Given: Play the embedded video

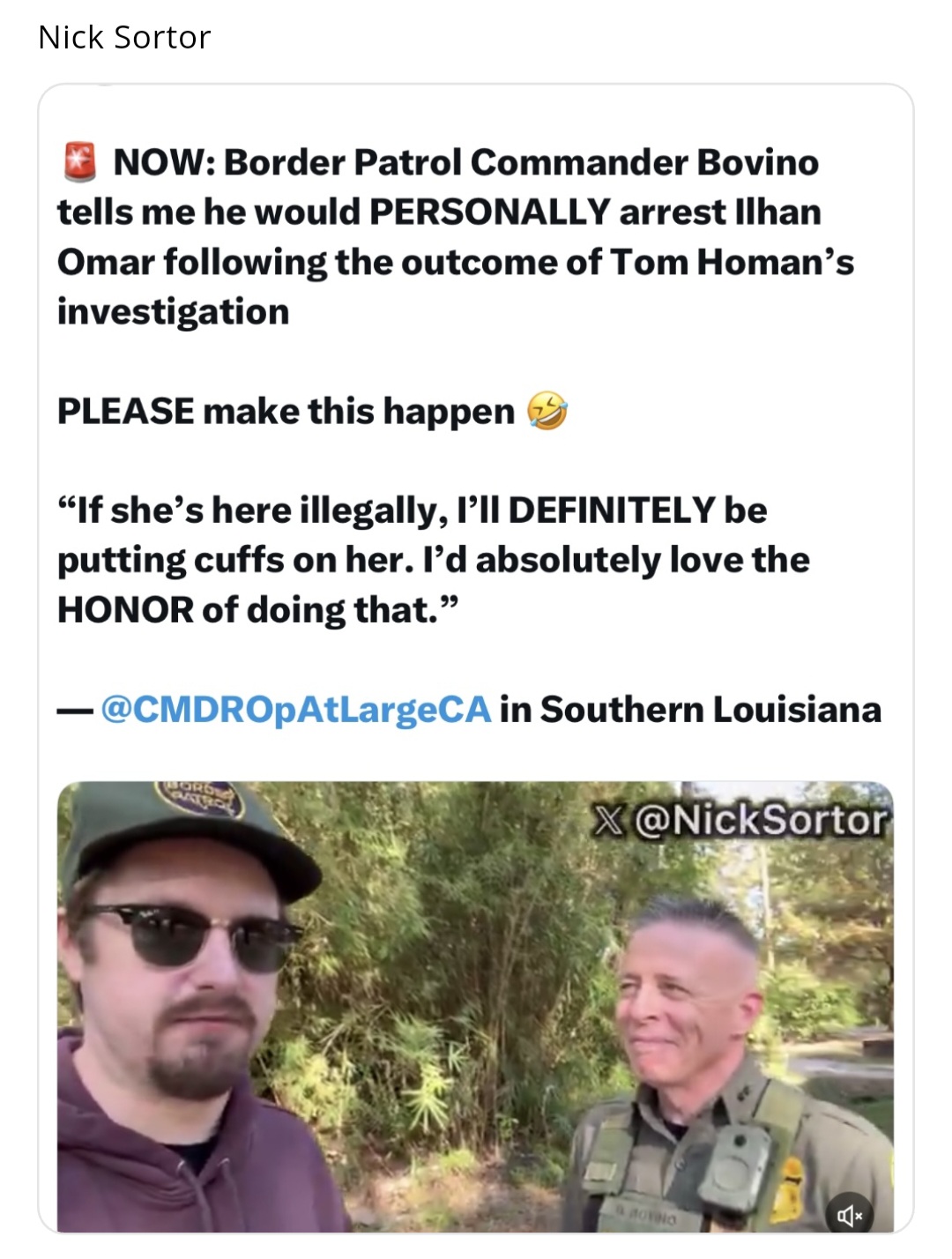Looking at the screenshot, I should [475, 1006].
